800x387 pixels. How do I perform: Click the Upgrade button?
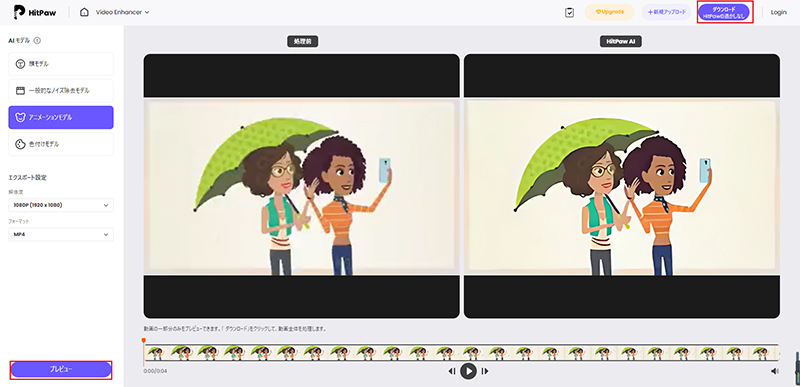pyautogui.click(x=609, y=12)
